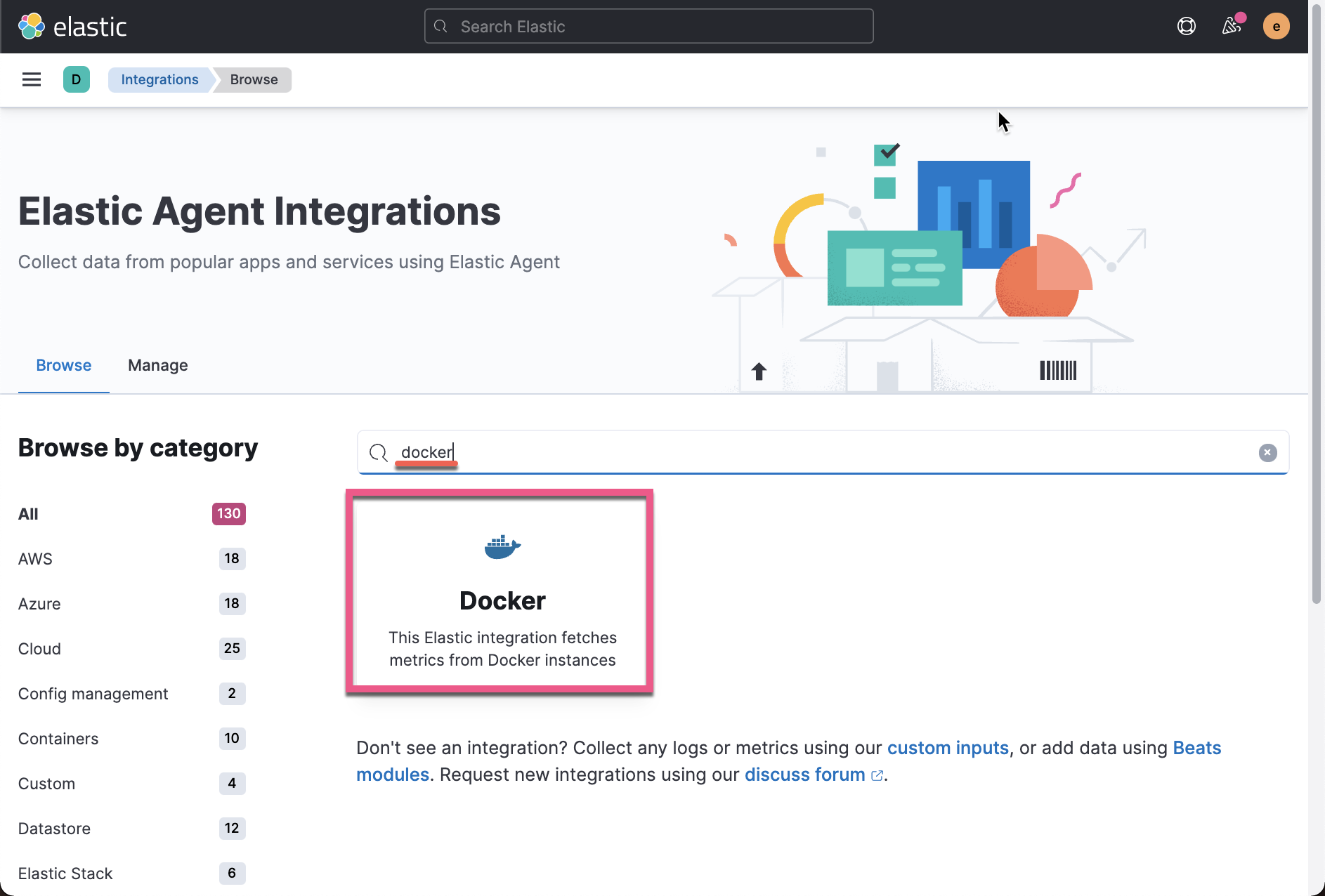This screenshot has width=1325, height=896.
Task: Select the AWS category
Action: (x=35, y=559)
